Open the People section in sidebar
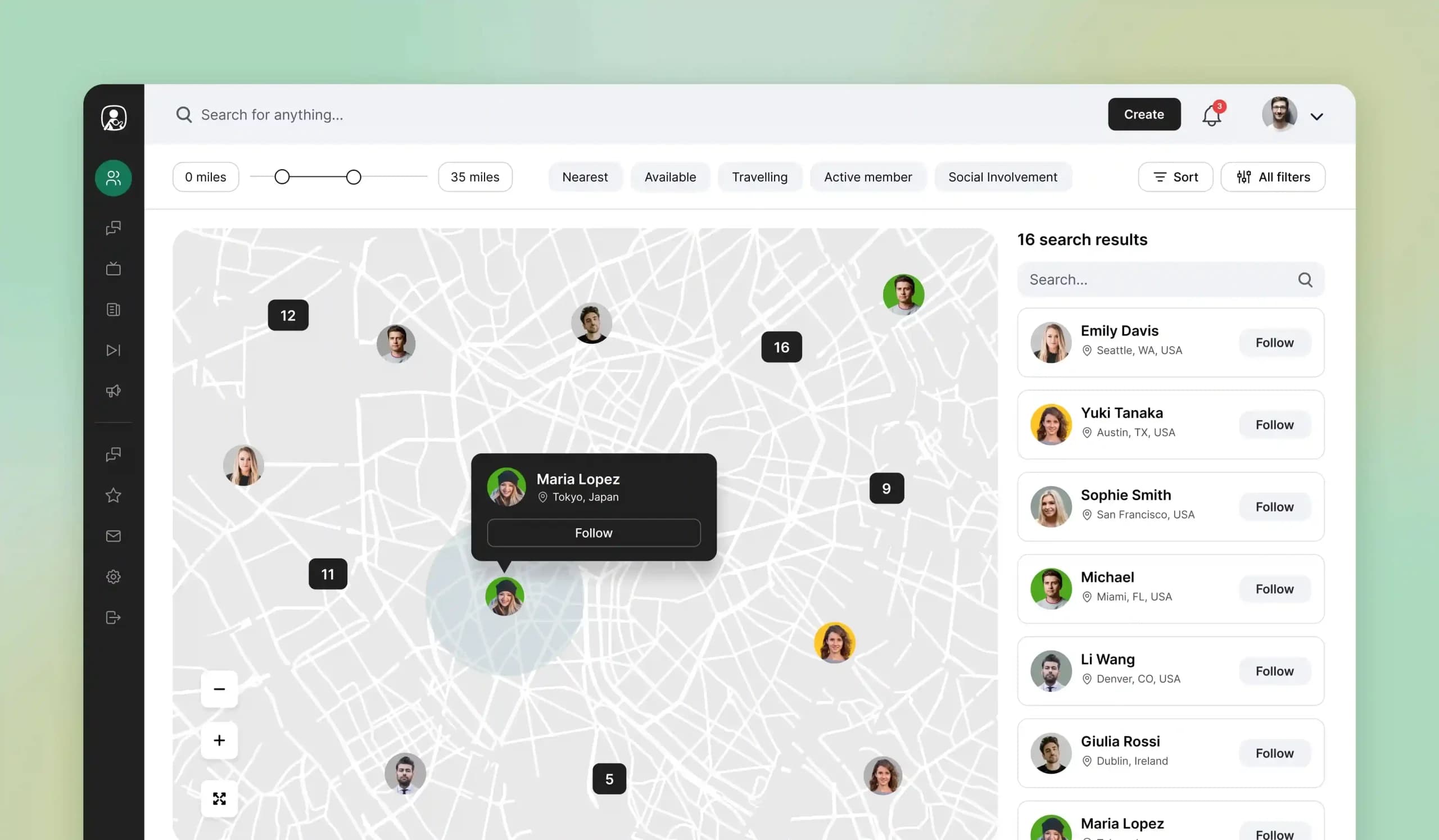 pyautogui.click(x=114, y=178)
